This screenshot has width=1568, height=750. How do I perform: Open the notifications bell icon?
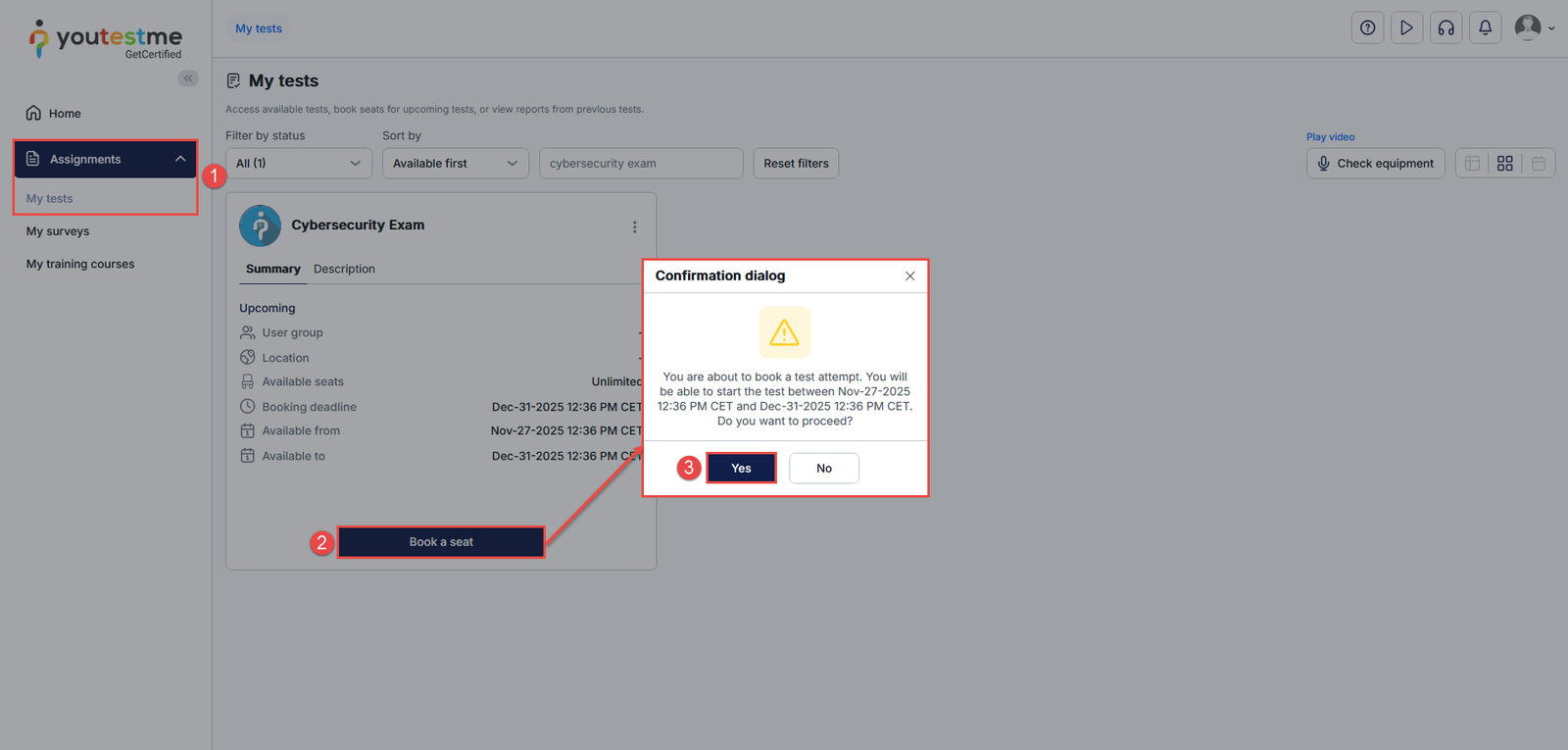(x=1485, y=28)
